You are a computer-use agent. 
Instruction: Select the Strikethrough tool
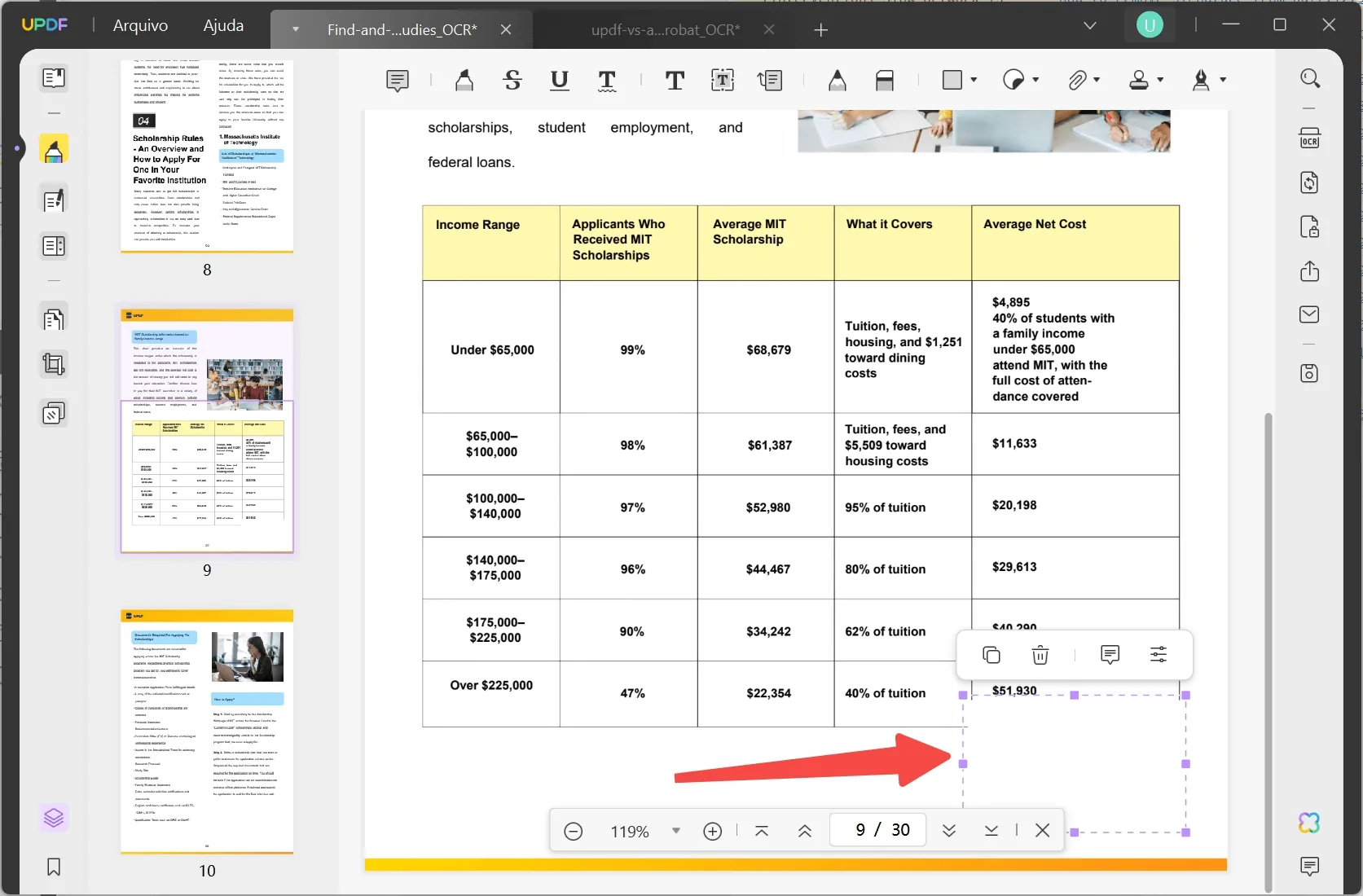(x=512, y=80)
